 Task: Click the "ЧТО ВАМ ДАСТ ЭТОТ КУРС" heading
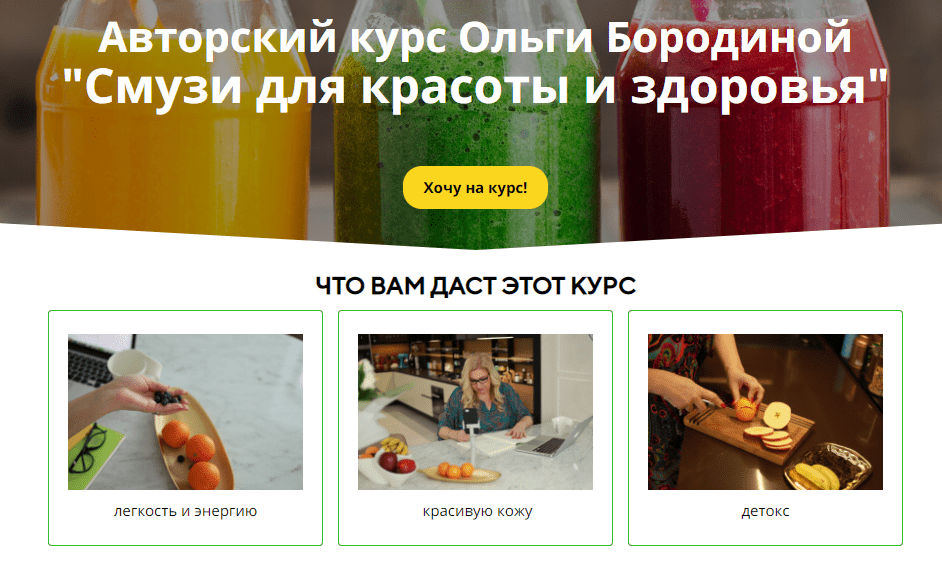click(476, 286)
